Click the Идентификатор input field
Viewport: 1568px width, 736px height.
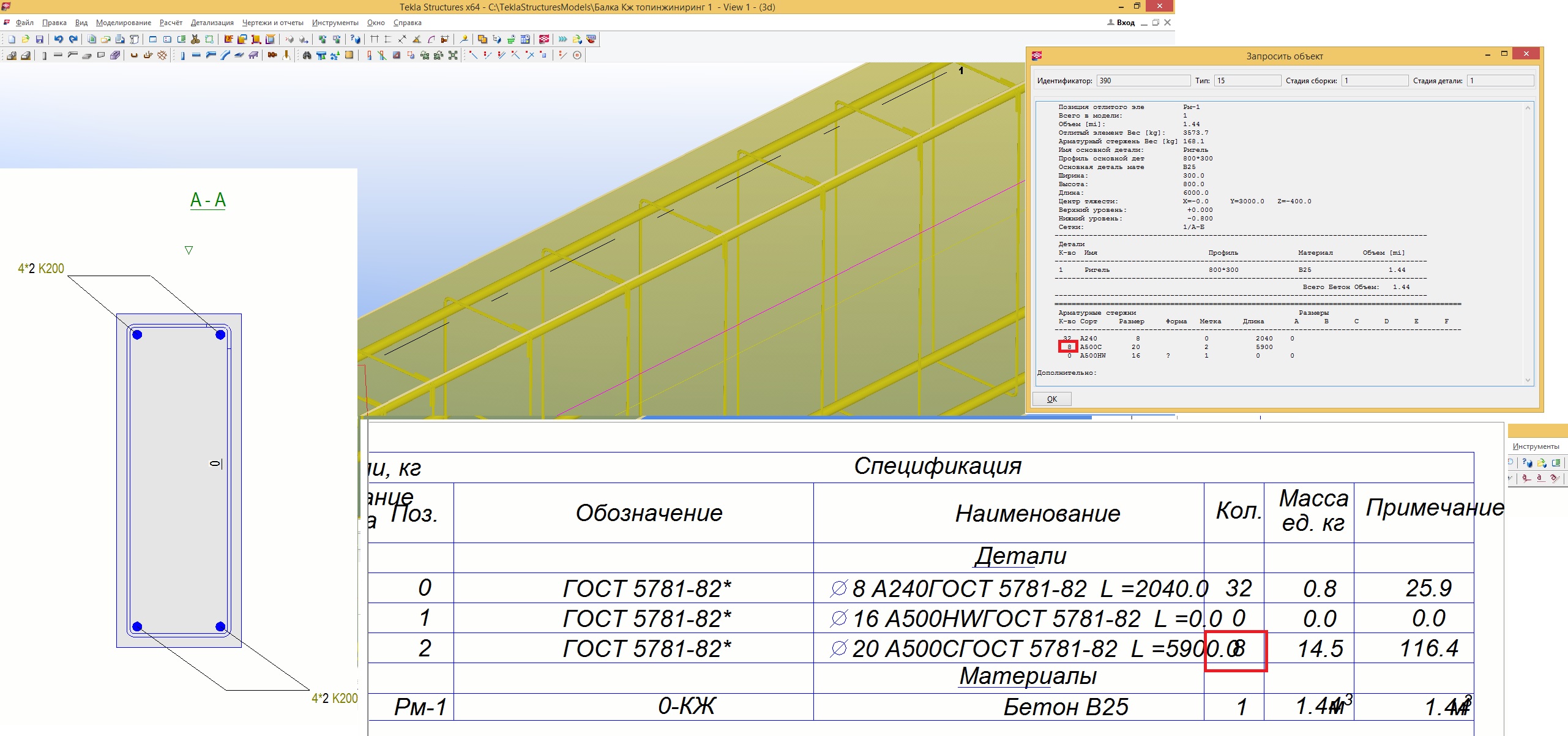coord(1142,81)
